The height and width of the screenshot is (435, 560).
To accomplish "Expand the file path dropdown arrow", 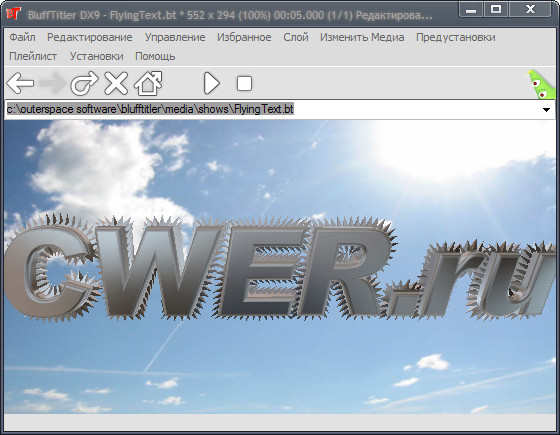I will pos(546,110).
